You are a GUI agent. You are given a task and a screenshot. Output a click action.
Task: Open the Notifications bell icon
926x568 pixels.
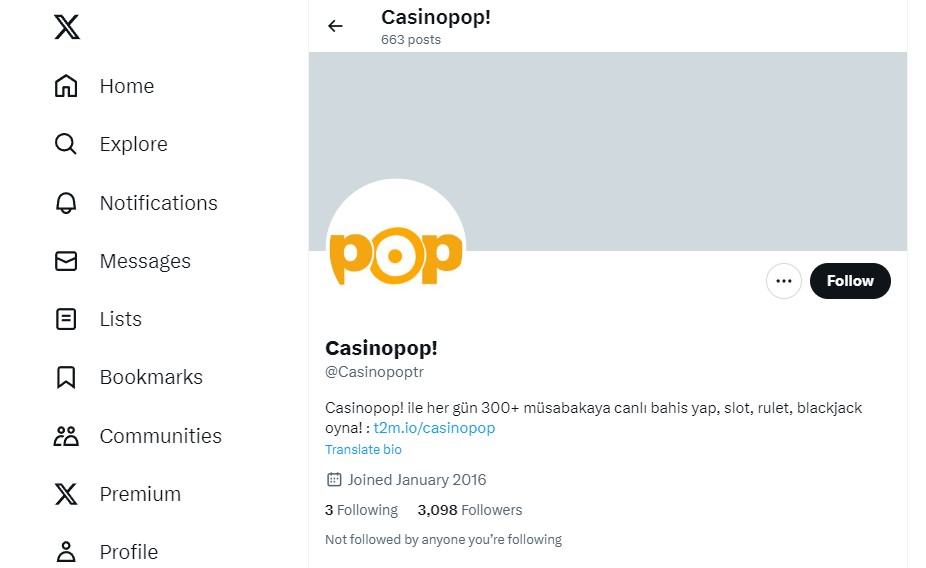click(x=66, y=203)
